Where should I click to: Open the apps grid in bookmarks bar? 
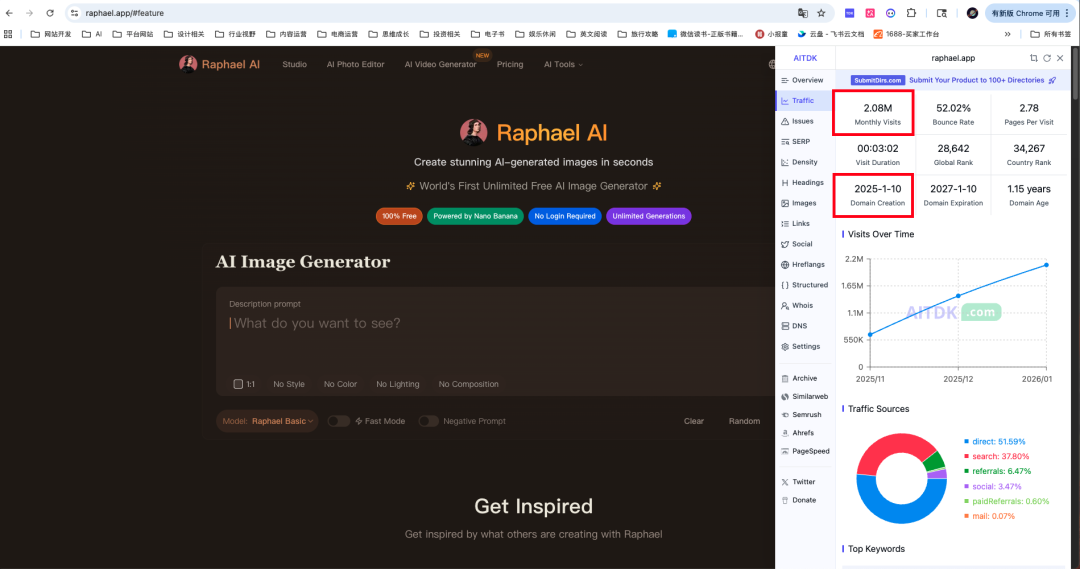(x=8, y=34)
